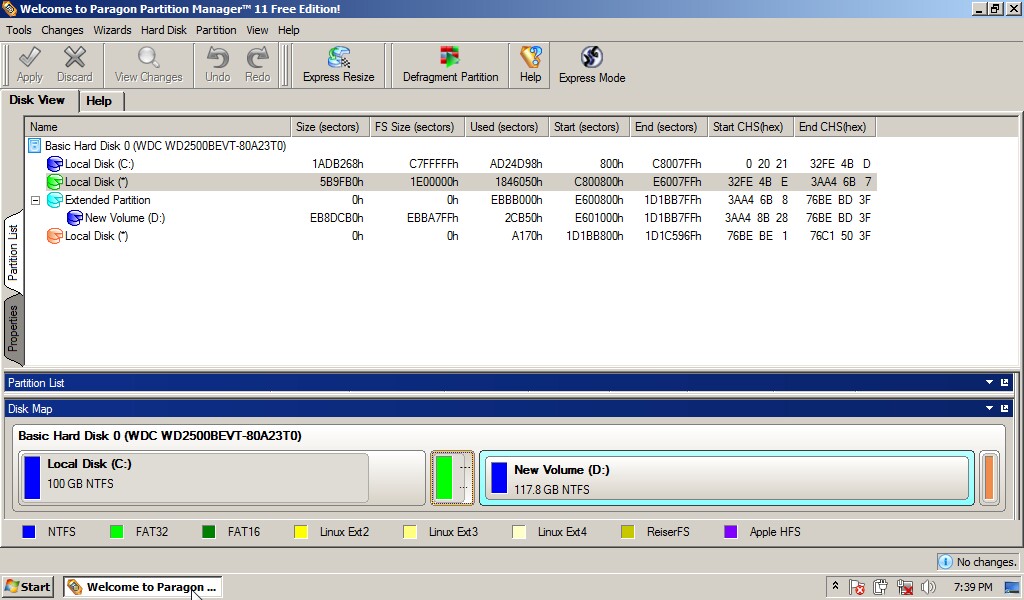Click the ReiserFS legend swatch
Viewport: 1024px width, 600px height.
(628, 531)
